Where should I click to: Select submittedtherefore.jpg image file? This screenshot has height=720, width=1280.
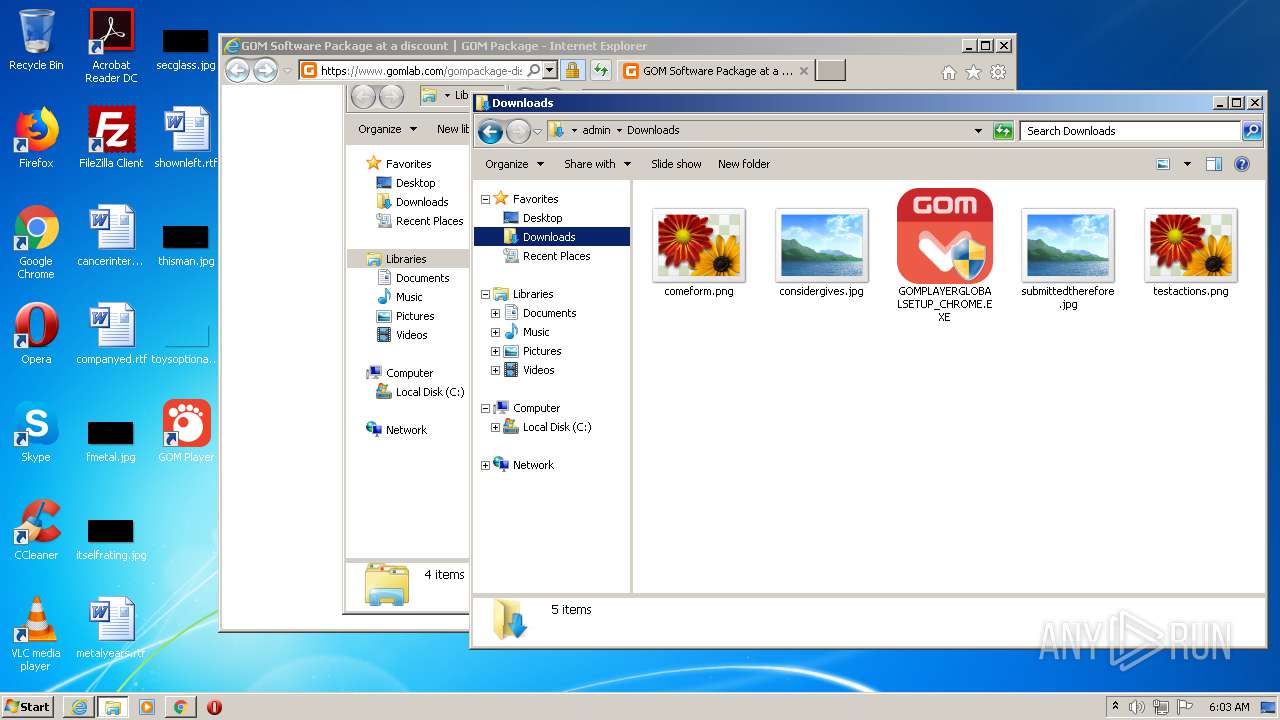(1067, 259)
